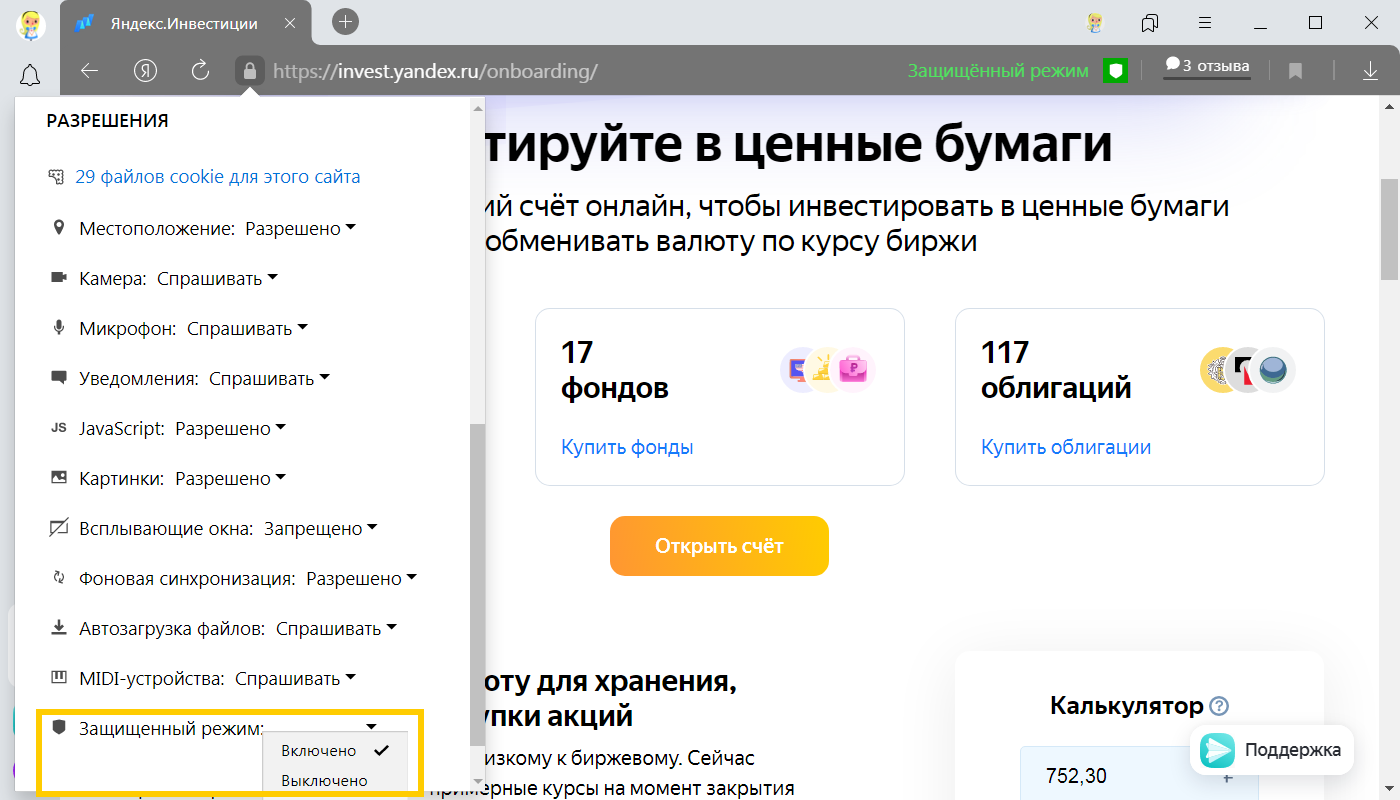Click the pop-up windows icon
The width and height of the screenshot is (1400, 800).
click(x=58, y=528)
